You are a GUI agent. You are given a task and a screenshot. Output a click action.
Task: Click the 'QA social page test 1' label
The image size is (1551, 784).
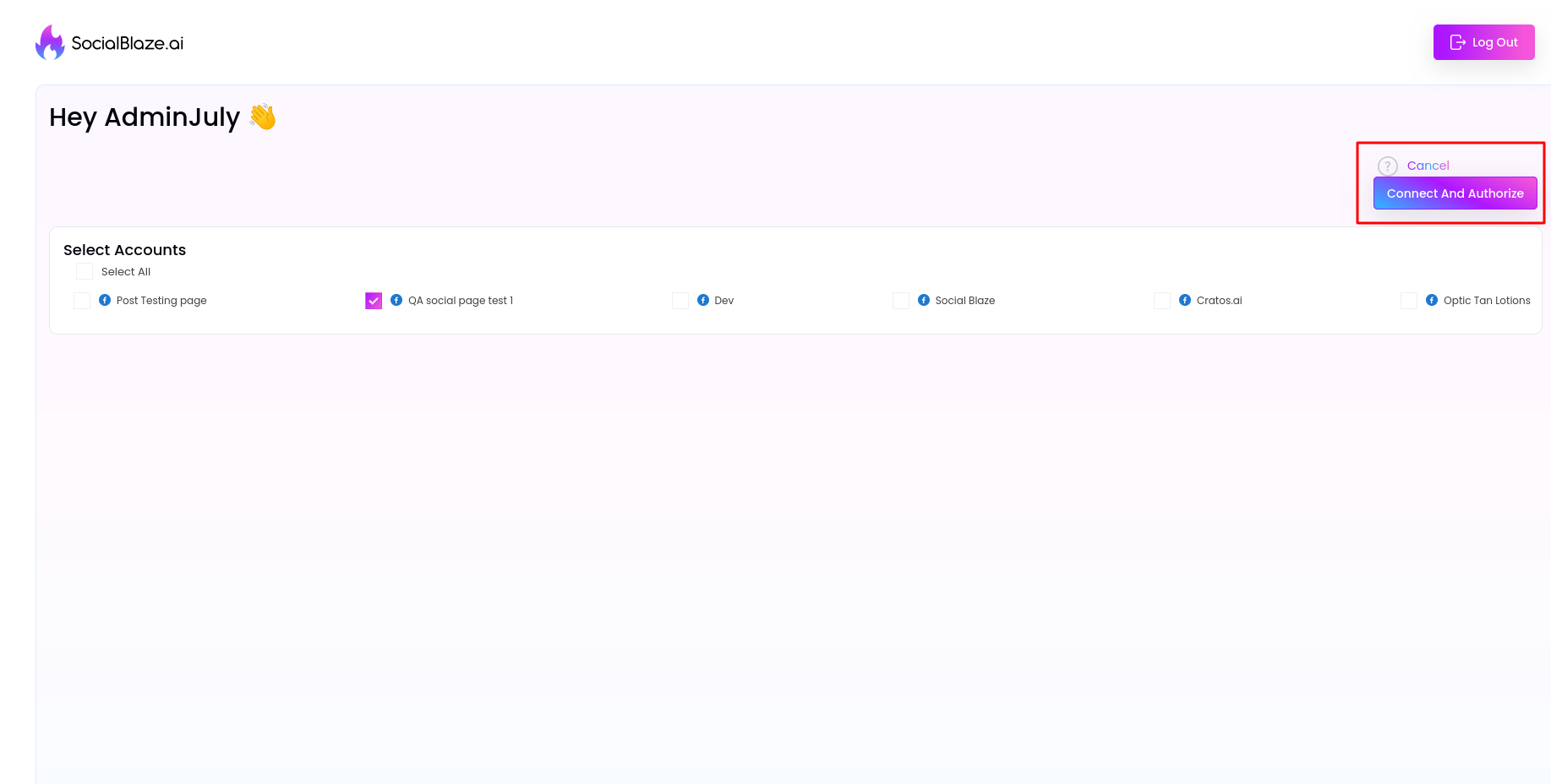[x=461, y=301]
